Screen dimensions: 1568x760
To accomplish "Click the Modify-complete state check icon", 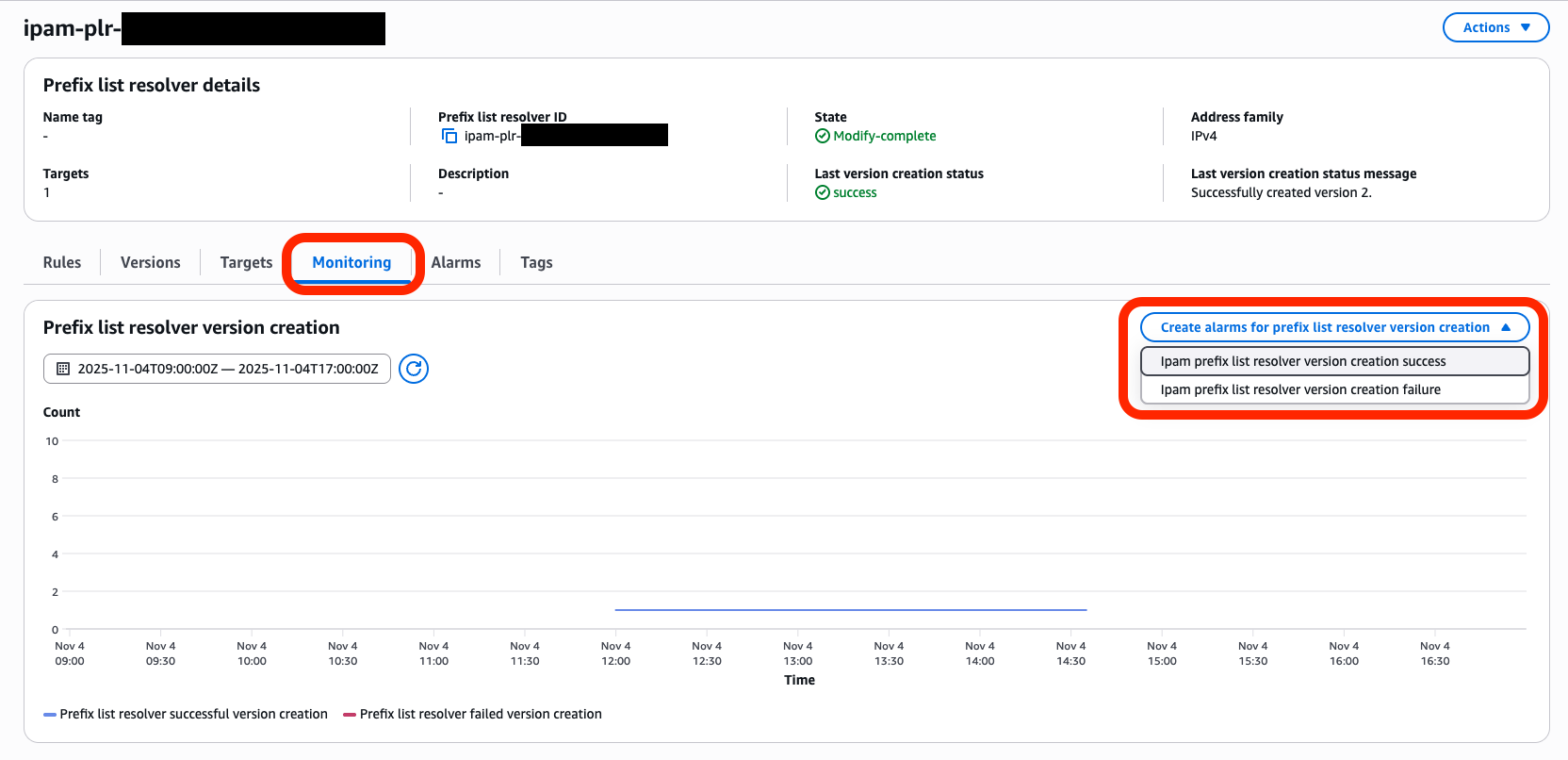I will [x=823, y=136].
